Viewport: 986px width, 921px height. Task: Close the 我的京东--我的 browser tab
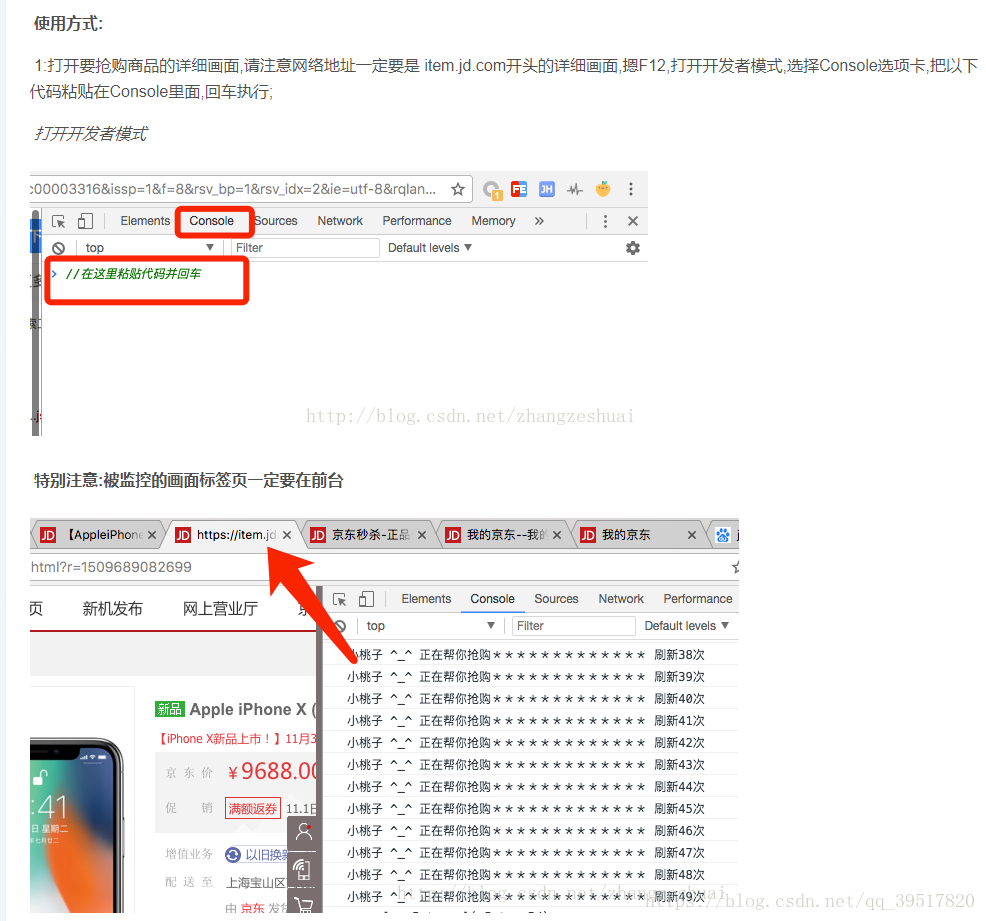[557, 535]
